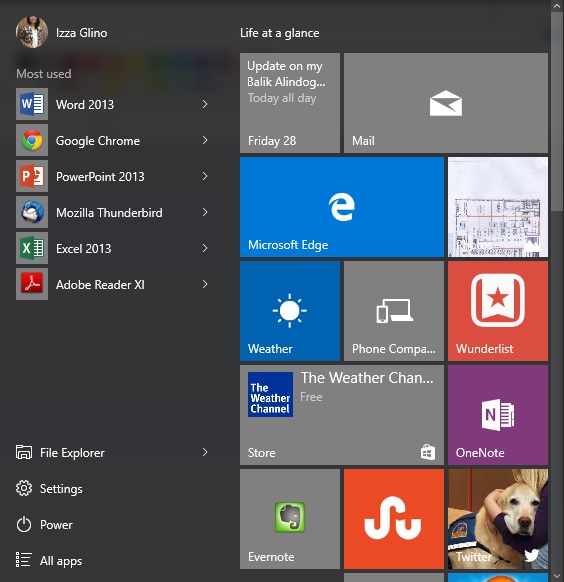Click the 'Google Chrome' label
This screenshot has height=582, width=564.
98,141
